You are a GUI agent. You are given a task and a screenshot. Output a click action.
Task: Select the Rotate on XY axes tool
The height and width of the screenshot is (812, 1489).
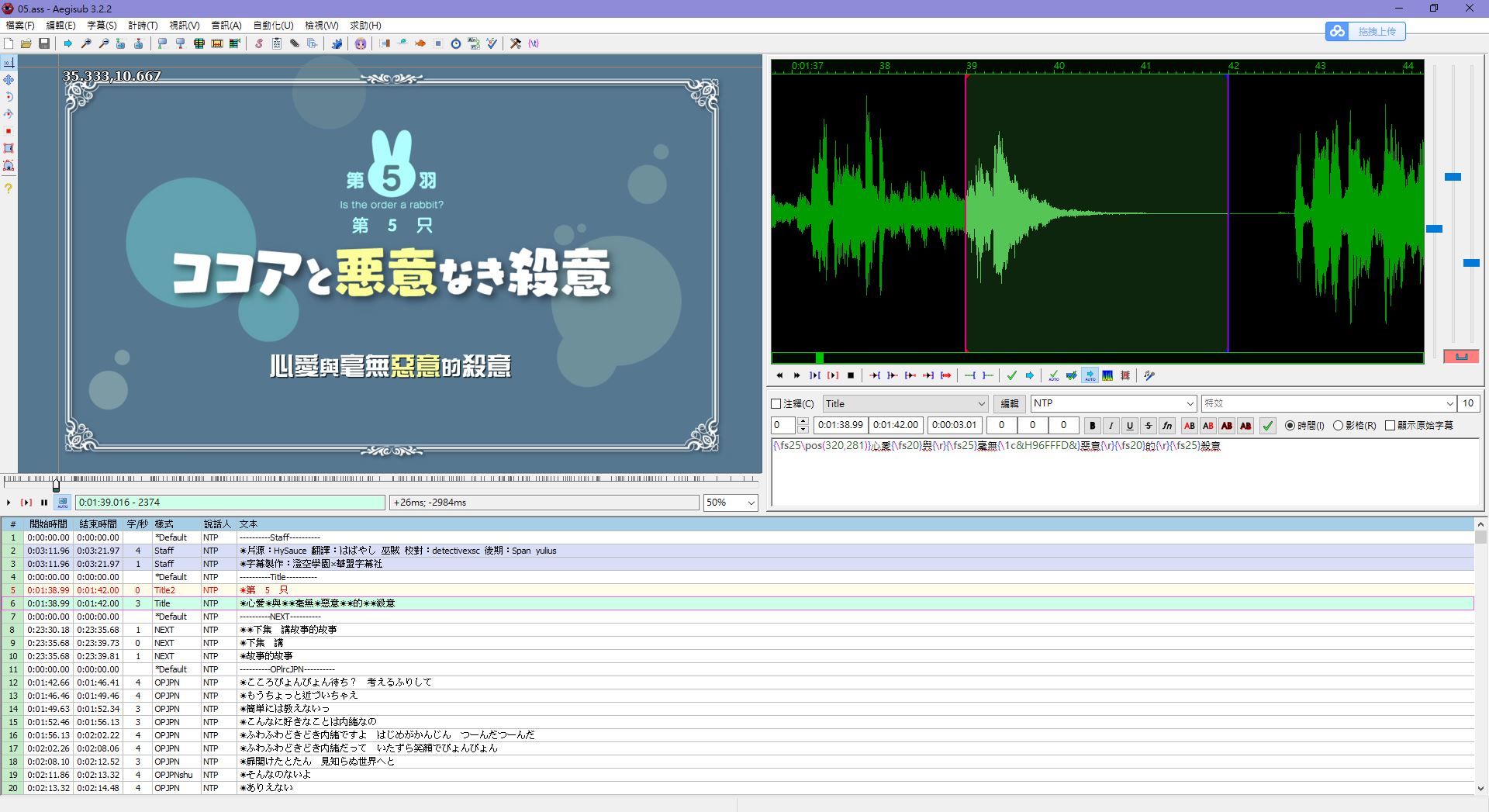point(9,114)
